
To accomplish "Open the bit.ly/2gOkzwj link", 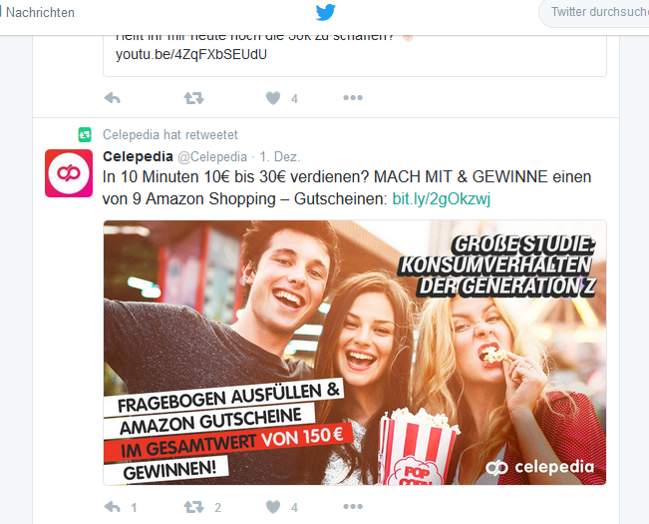I will click(x=441, y=199).
